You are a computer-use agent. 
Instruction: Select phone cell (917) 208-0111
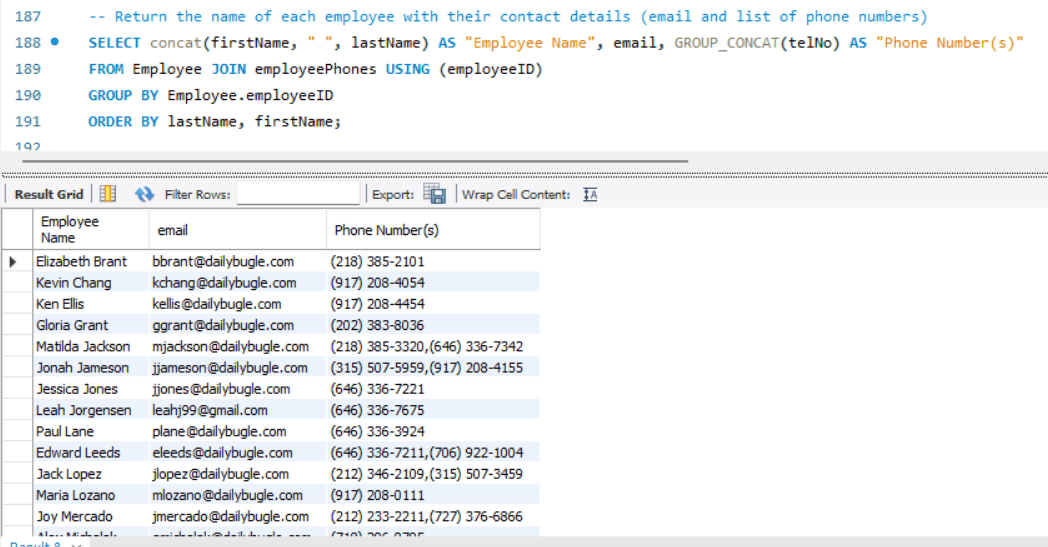pos(433,496)
